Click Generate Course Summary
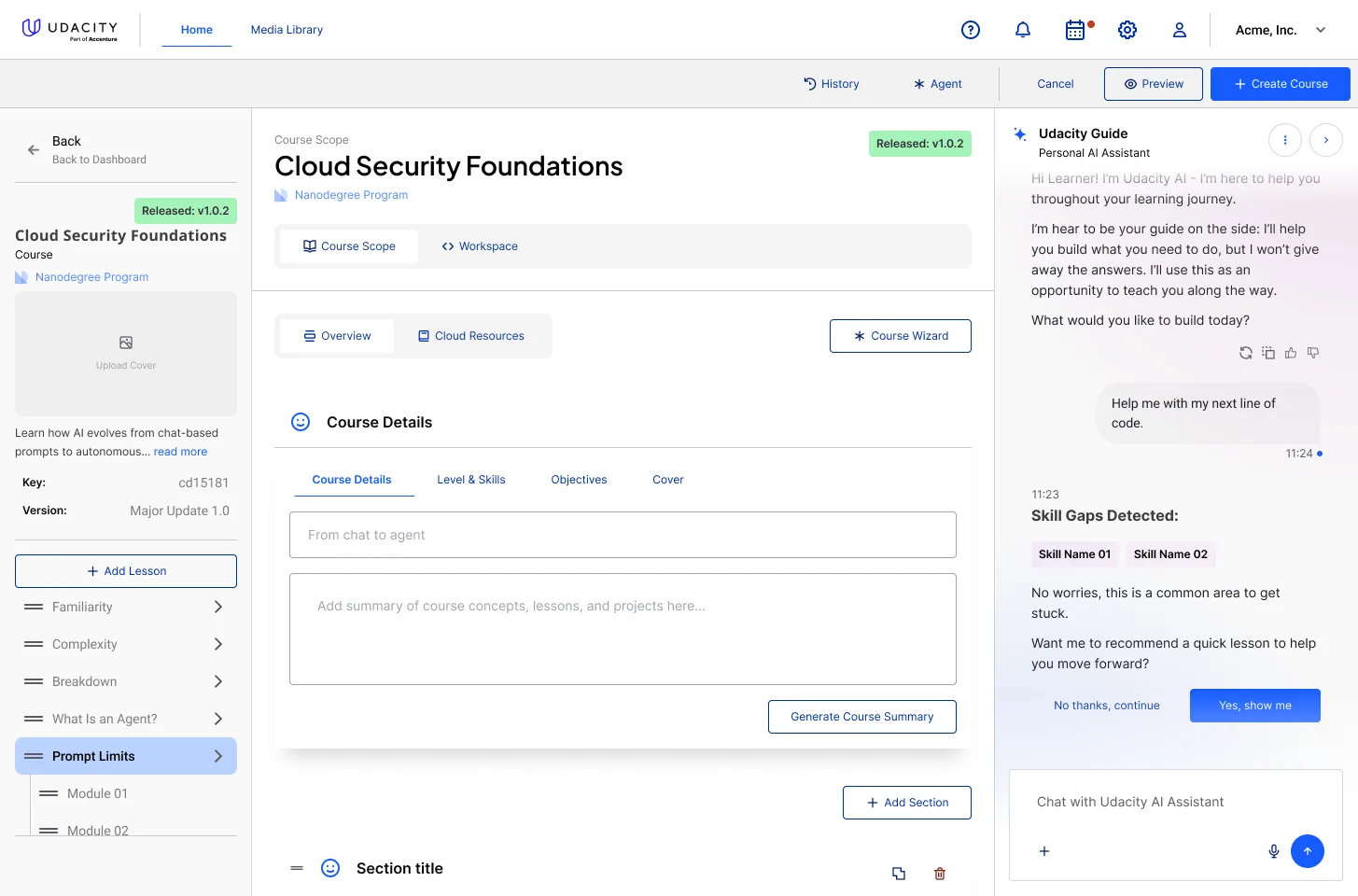Screen dimensions: 1358x896 coord(862,717)
